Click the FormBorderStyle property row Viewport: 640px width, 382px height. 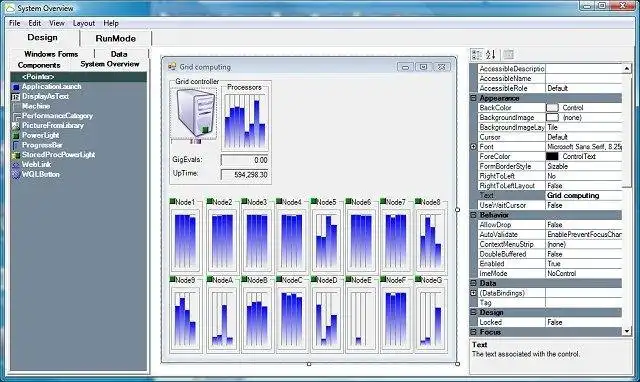coord(550,166)
